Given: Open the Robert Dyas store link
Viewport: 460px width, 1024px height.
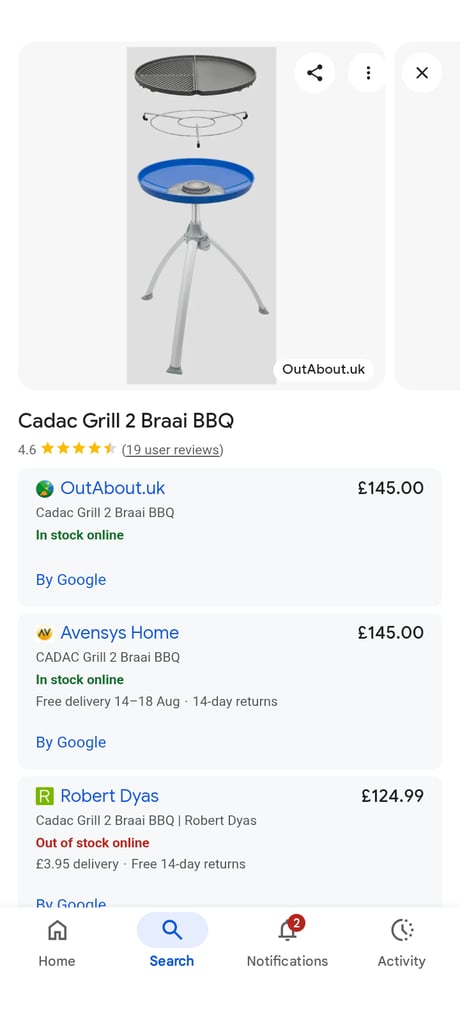Looking at the screenshot, I should tap(110, 796).
